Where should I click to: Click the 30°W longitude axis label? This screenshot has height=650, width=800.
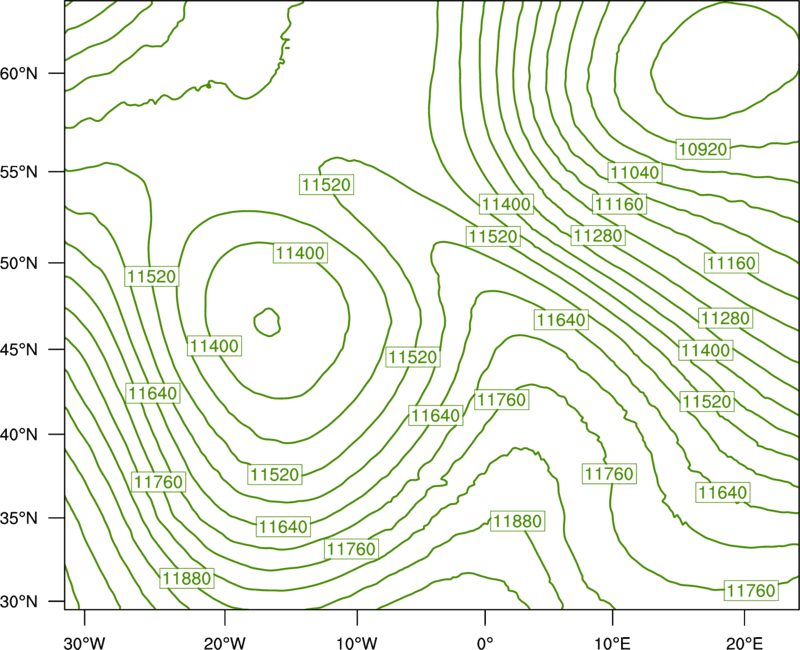click(x=84, y=643)
